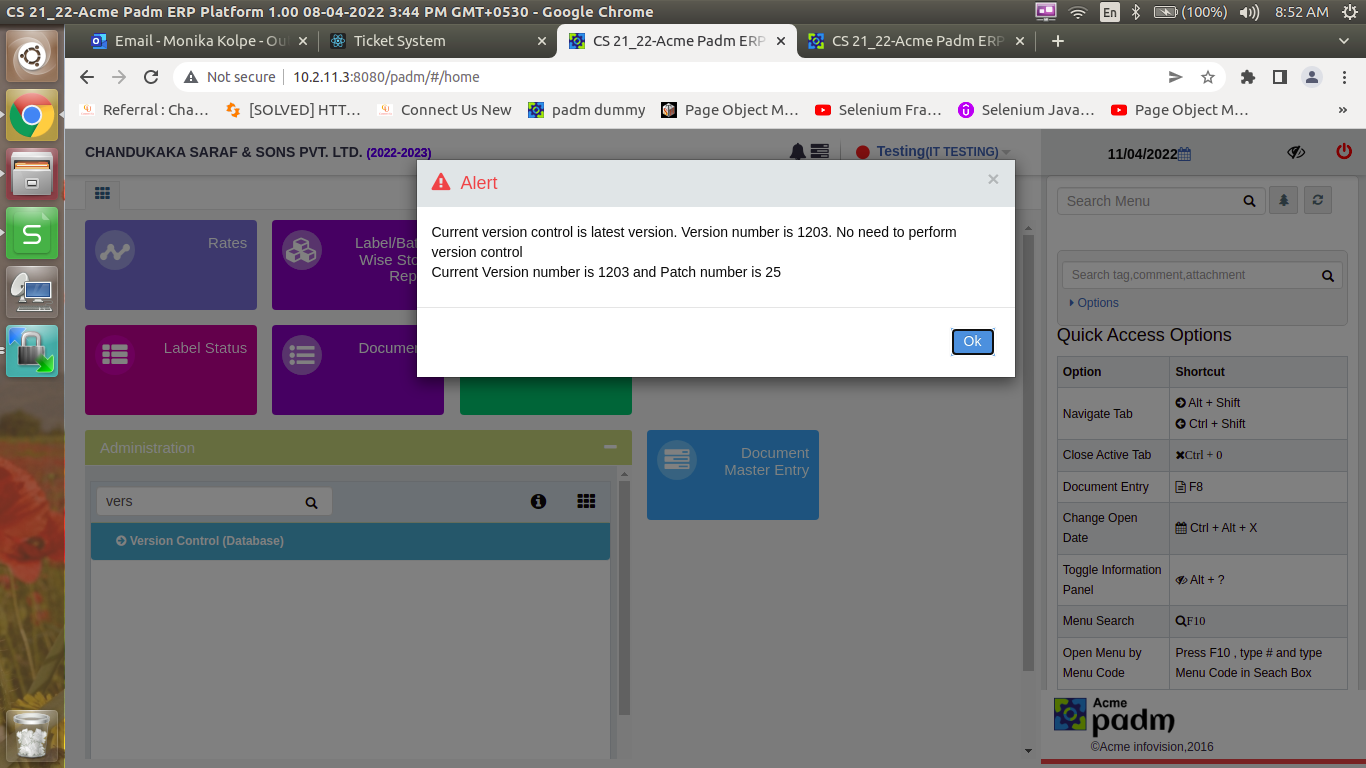Open the Files manager dock icon
The height and width of the screenshot is (768, 1366).
pos(32,173)
